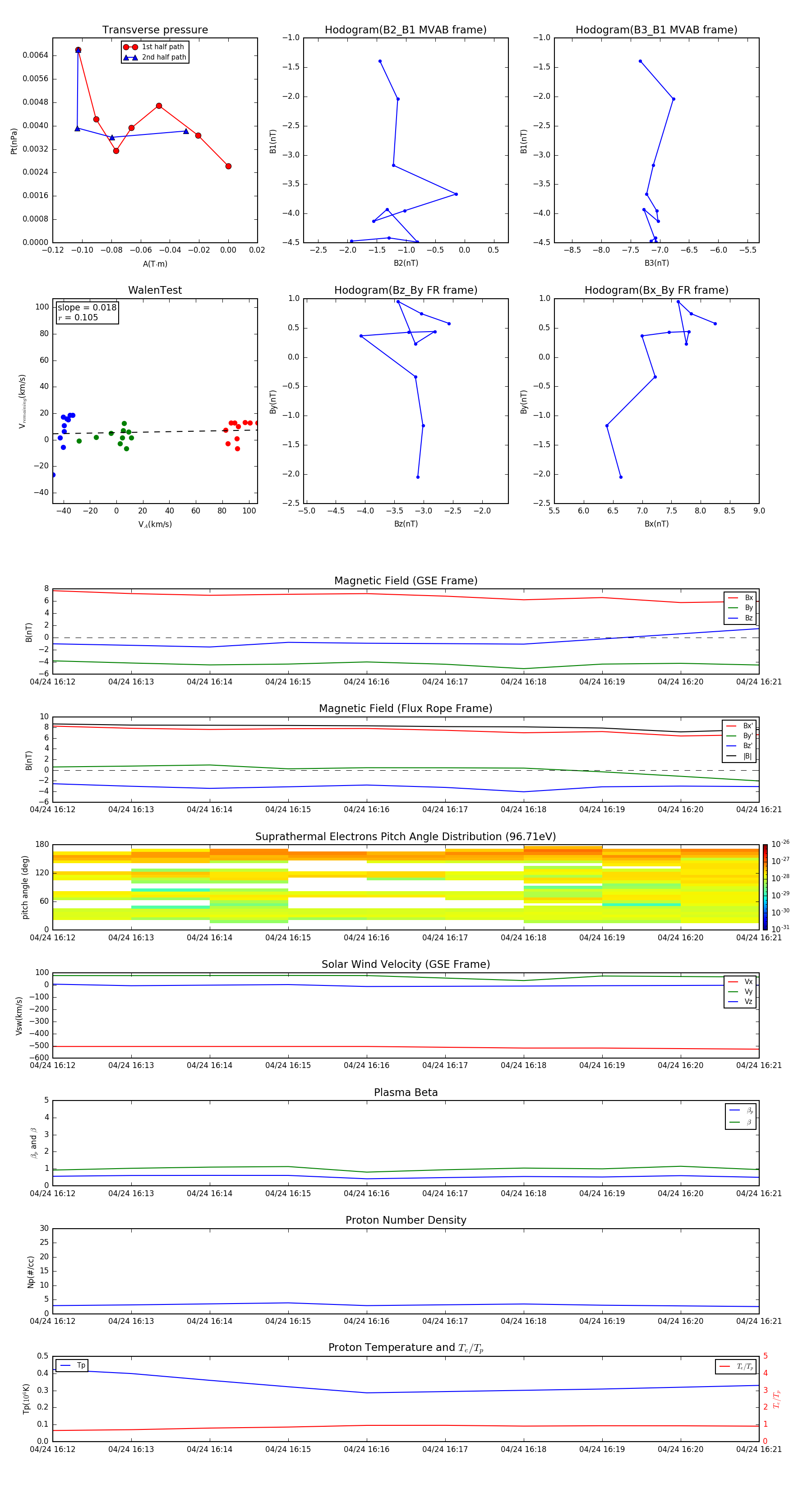Viewport: 812px width, 1489px height.
Task: Click 'Vsw(km/s)' y-axis label
Action: [x=19, y=1016]
